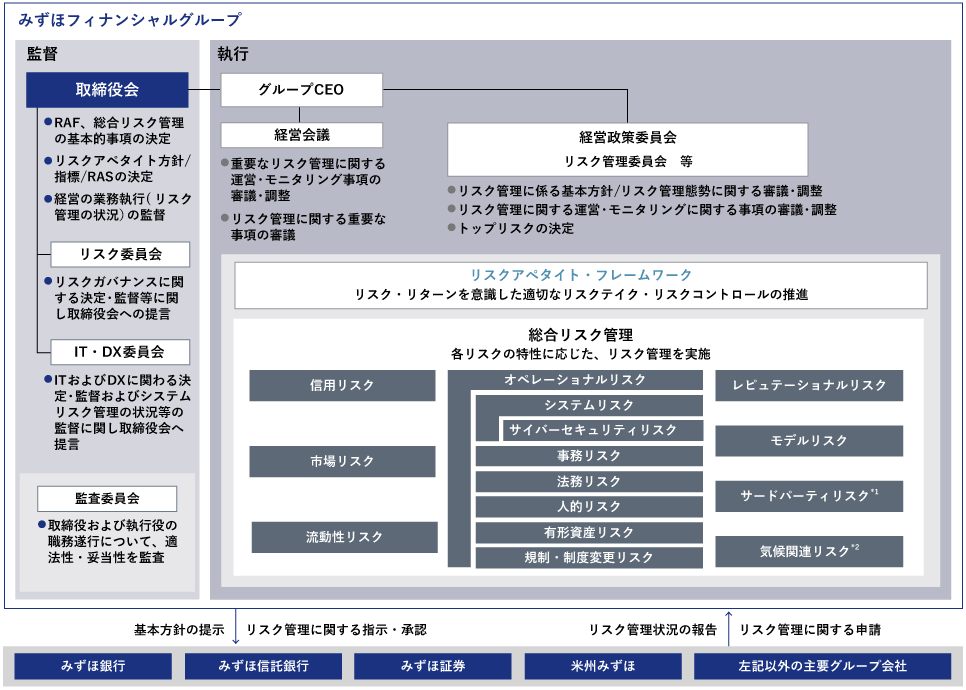Image resolution: width=966 pixels, height=690 pixels.
Task: Click the 監査委員会 box
Action: tap(107, 498)
